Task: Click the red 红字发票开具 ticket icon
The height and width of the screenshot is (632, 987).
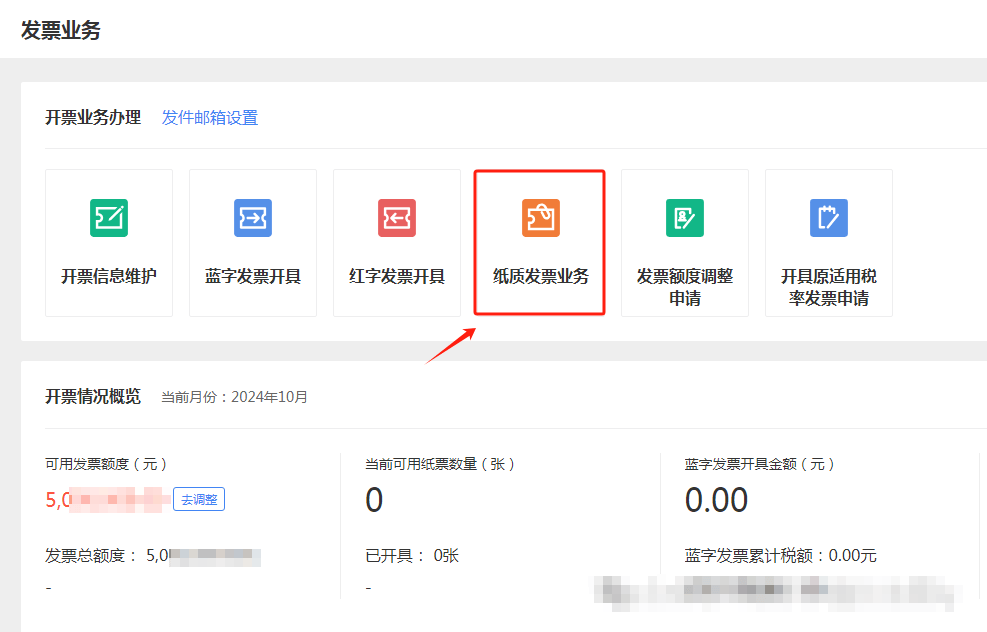Action: tap(397, 217)
